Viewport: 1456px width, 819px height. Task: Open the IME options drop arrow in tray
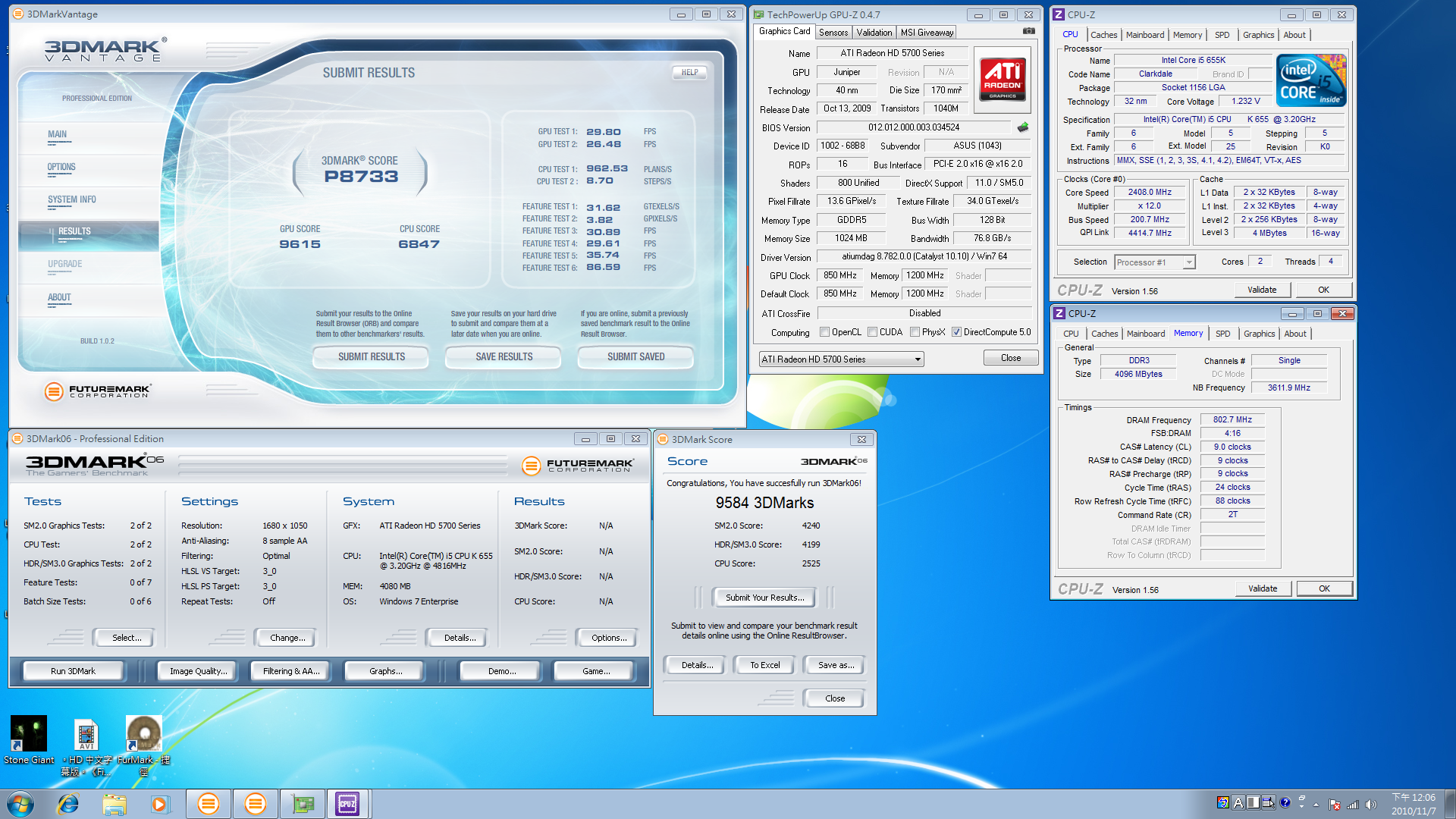(1301, 806)
